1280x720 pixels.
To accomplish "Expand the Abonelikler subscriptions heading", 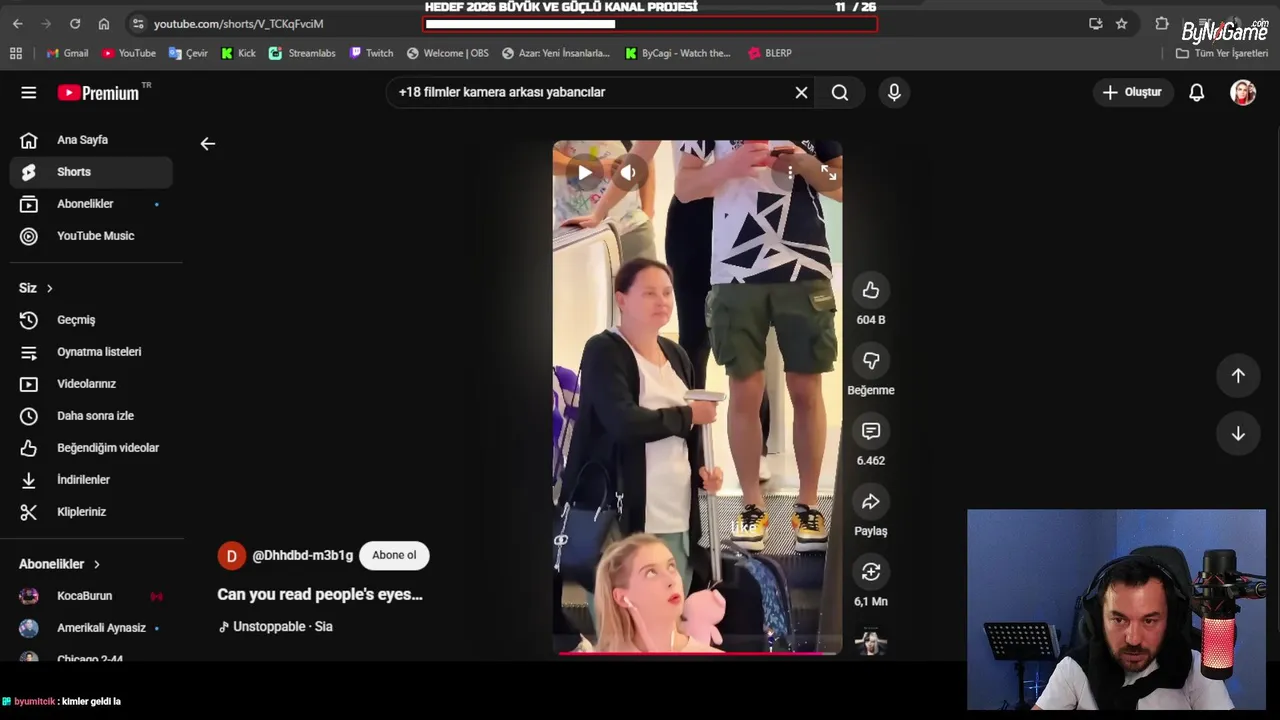I will (x=60, y=564).
